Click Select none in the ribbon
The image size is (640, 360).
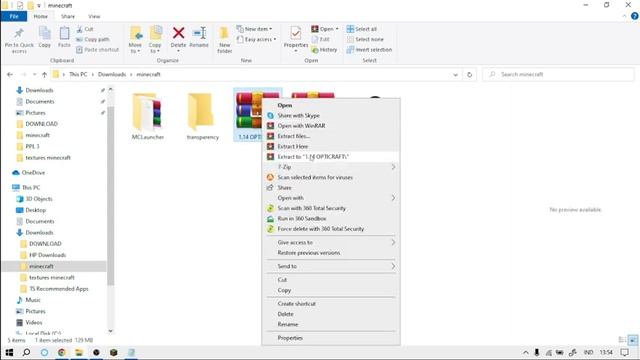(x=365, y=40)
